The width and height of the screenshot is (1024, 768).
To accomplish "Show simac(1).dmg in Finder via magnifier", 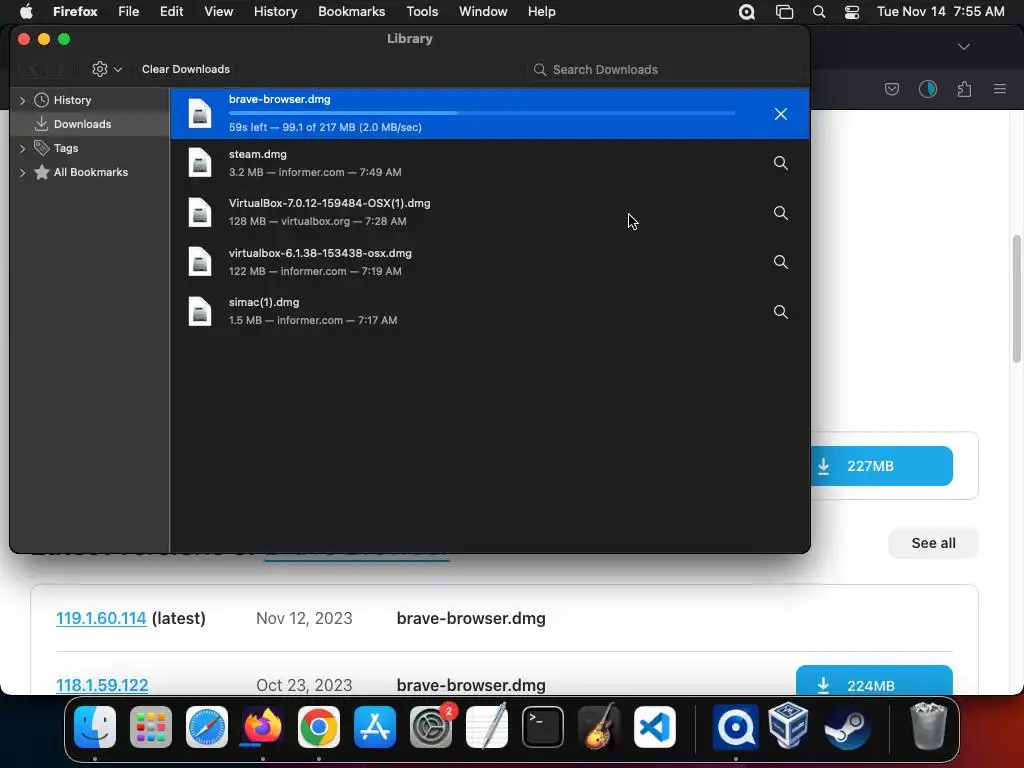I will 780,312.
